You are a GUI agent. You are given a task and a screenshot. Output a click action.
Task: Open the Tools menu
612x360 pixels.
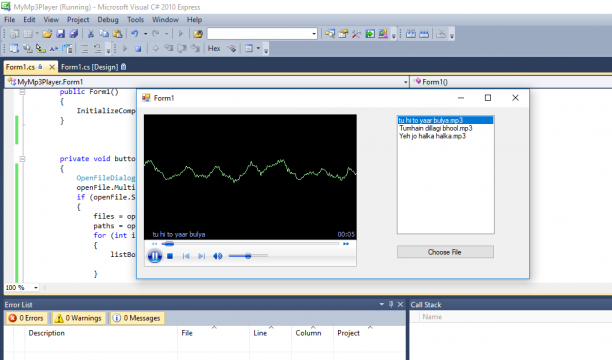135,20
